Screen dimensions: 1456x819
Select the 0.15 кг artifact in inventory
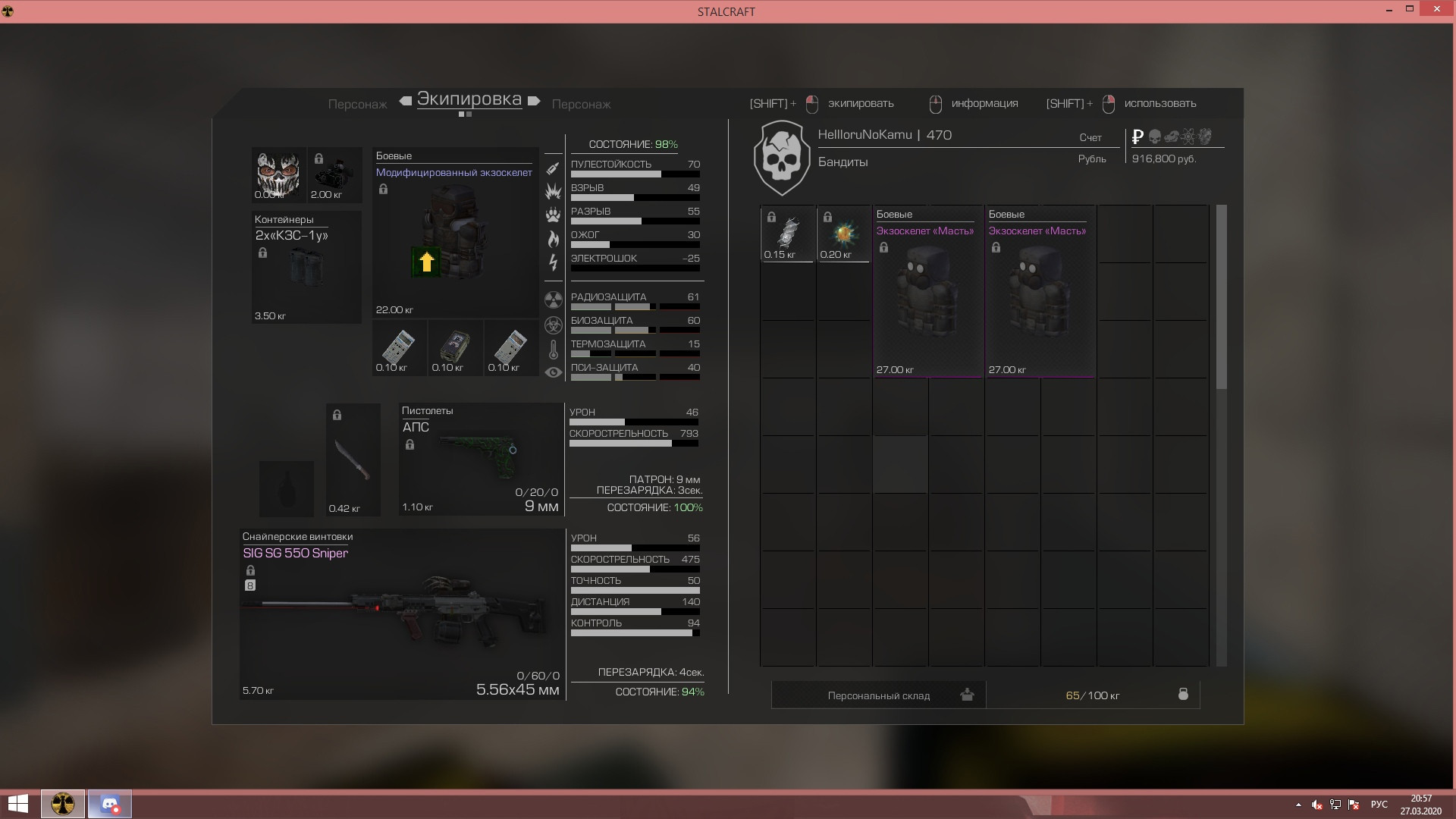tap(788, 234)
